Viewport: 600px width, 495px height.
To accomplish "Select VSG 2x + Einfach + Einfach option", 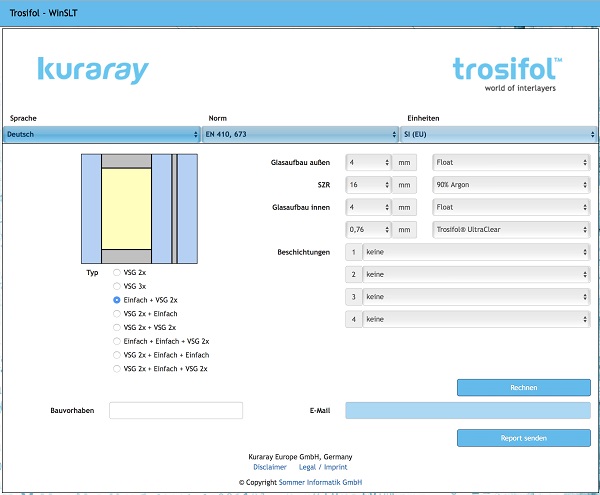I will 117,354.
